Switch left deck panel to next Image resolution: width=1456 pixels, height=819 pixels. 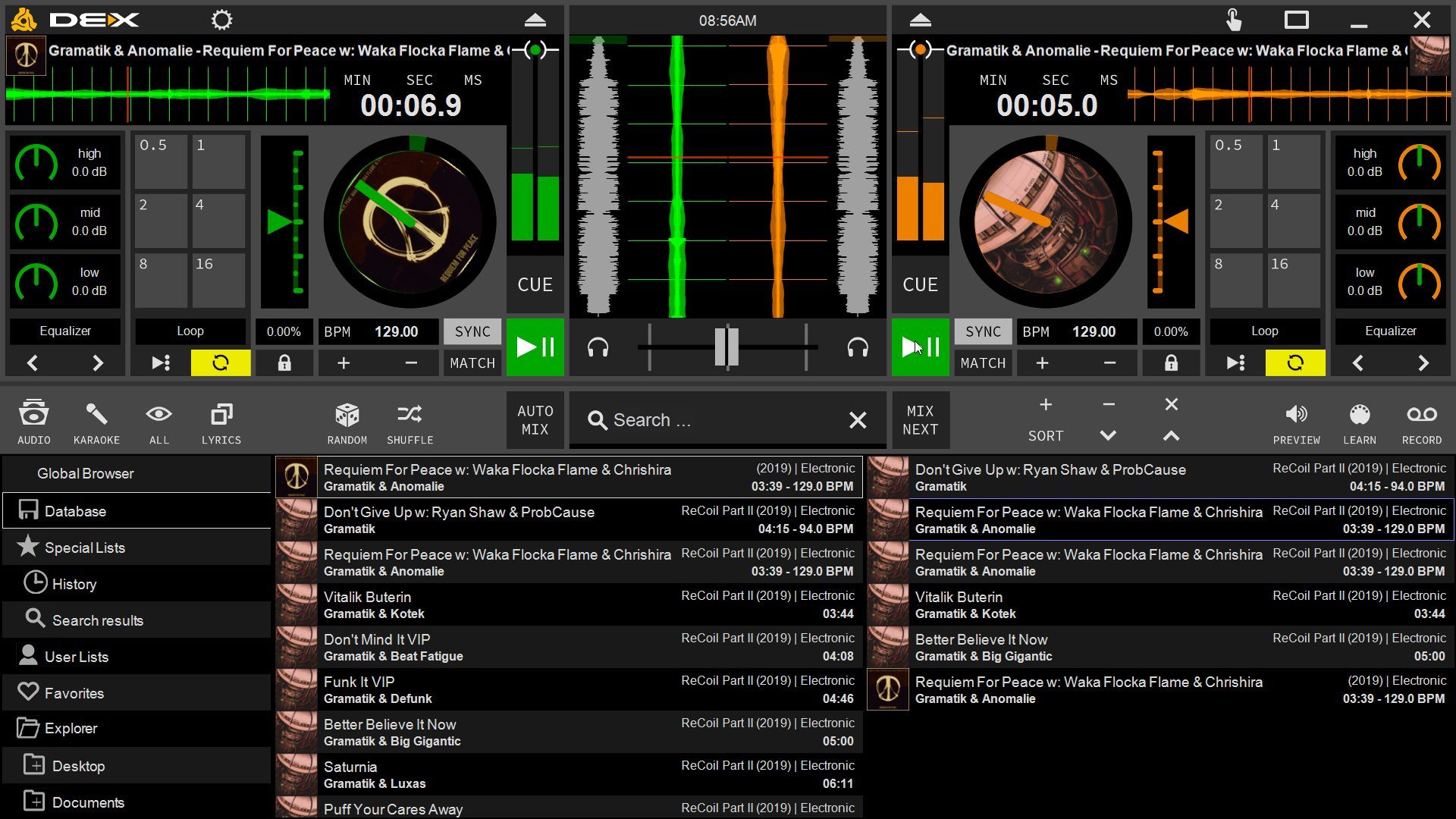point(97,363)
